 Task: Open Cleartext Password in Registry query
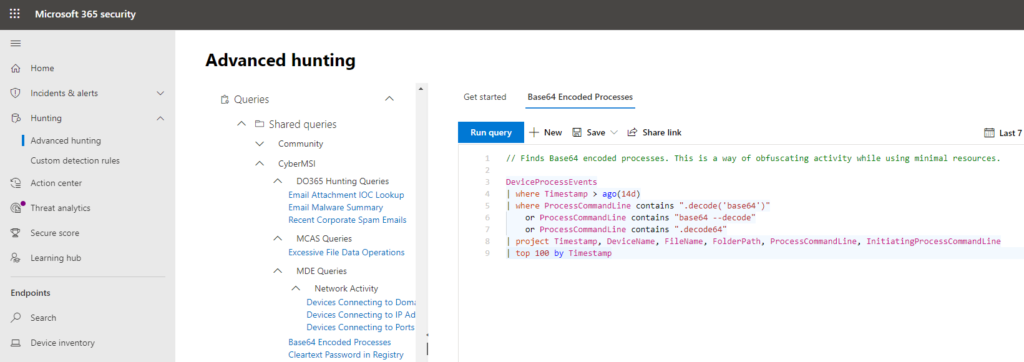pos(345,355)
